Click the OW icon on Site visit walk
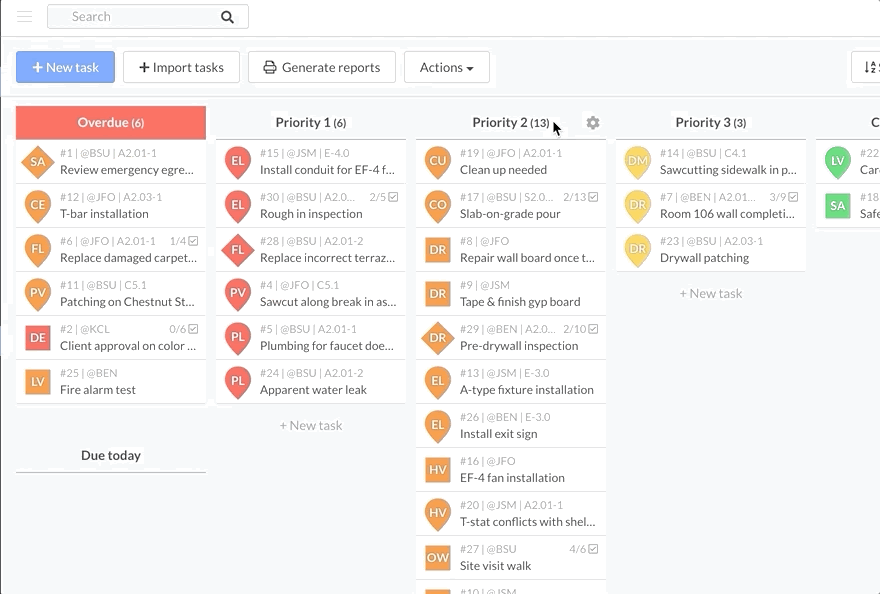The image size is (880, 594). coord(438,558)
